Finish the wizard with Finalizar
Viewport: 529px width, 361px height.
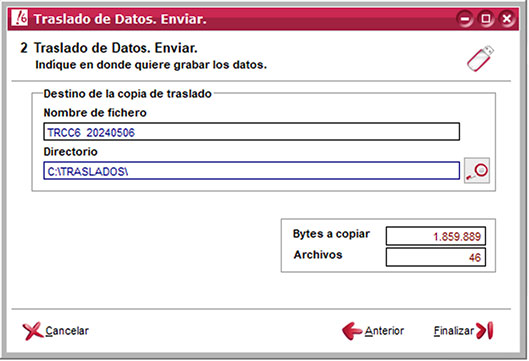[463, 331]
